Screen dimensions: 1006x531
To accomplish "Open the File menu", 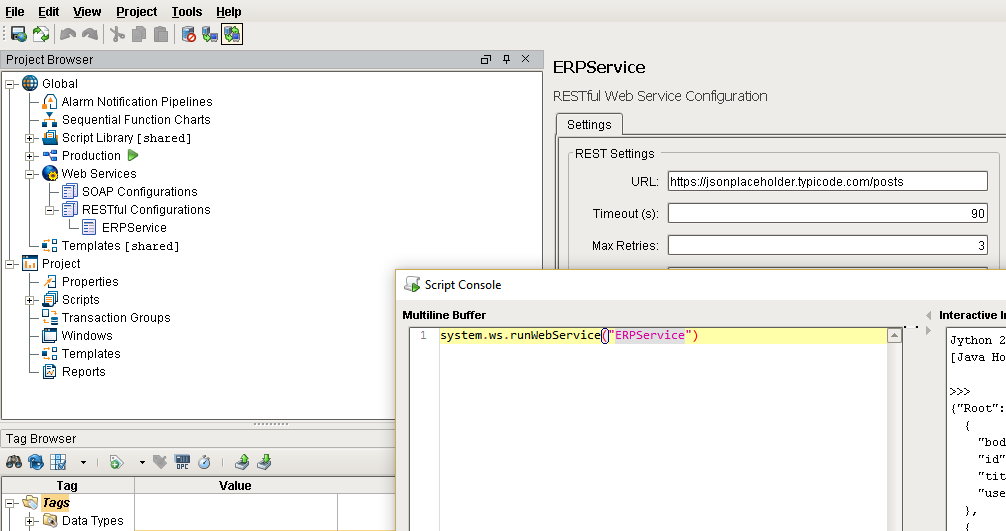I will (x=15, y=12).
